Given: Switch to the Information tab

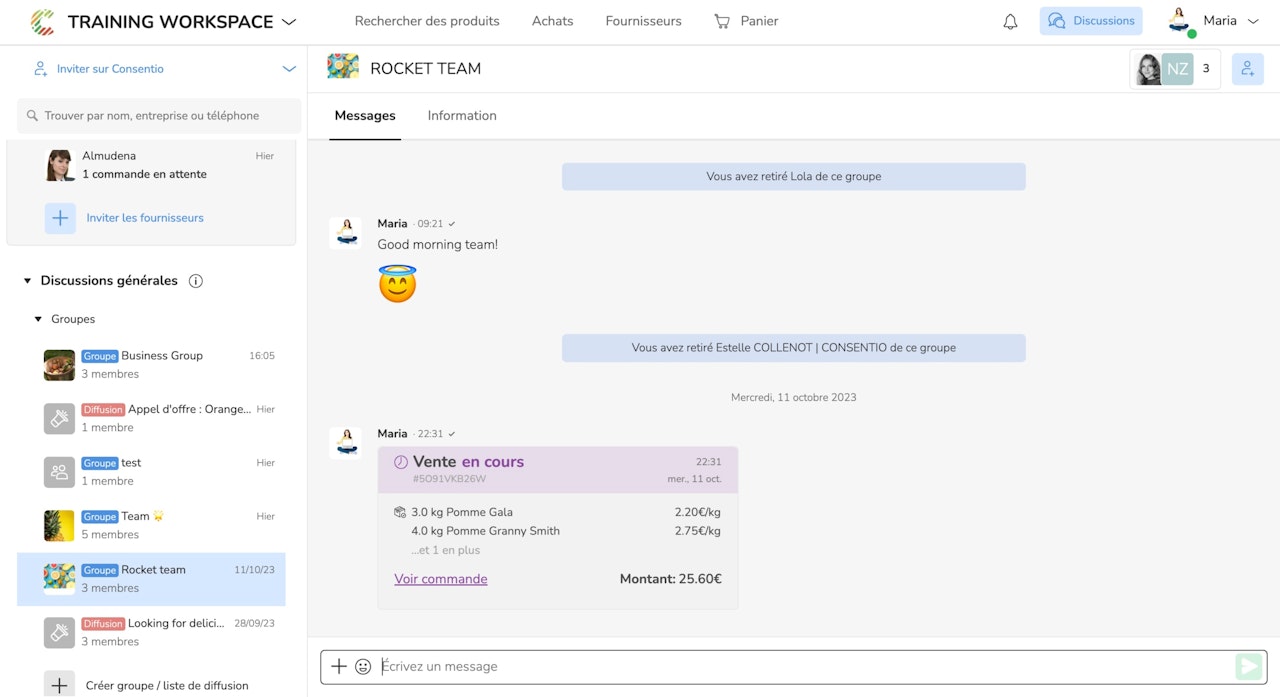Looking at the screenshot, I should 462,116.
